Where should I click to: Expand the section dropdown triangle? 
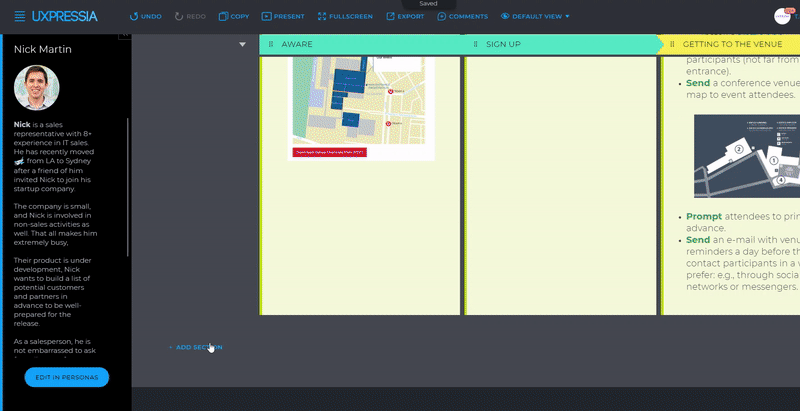pyautogui.click(x=243, y=44)
